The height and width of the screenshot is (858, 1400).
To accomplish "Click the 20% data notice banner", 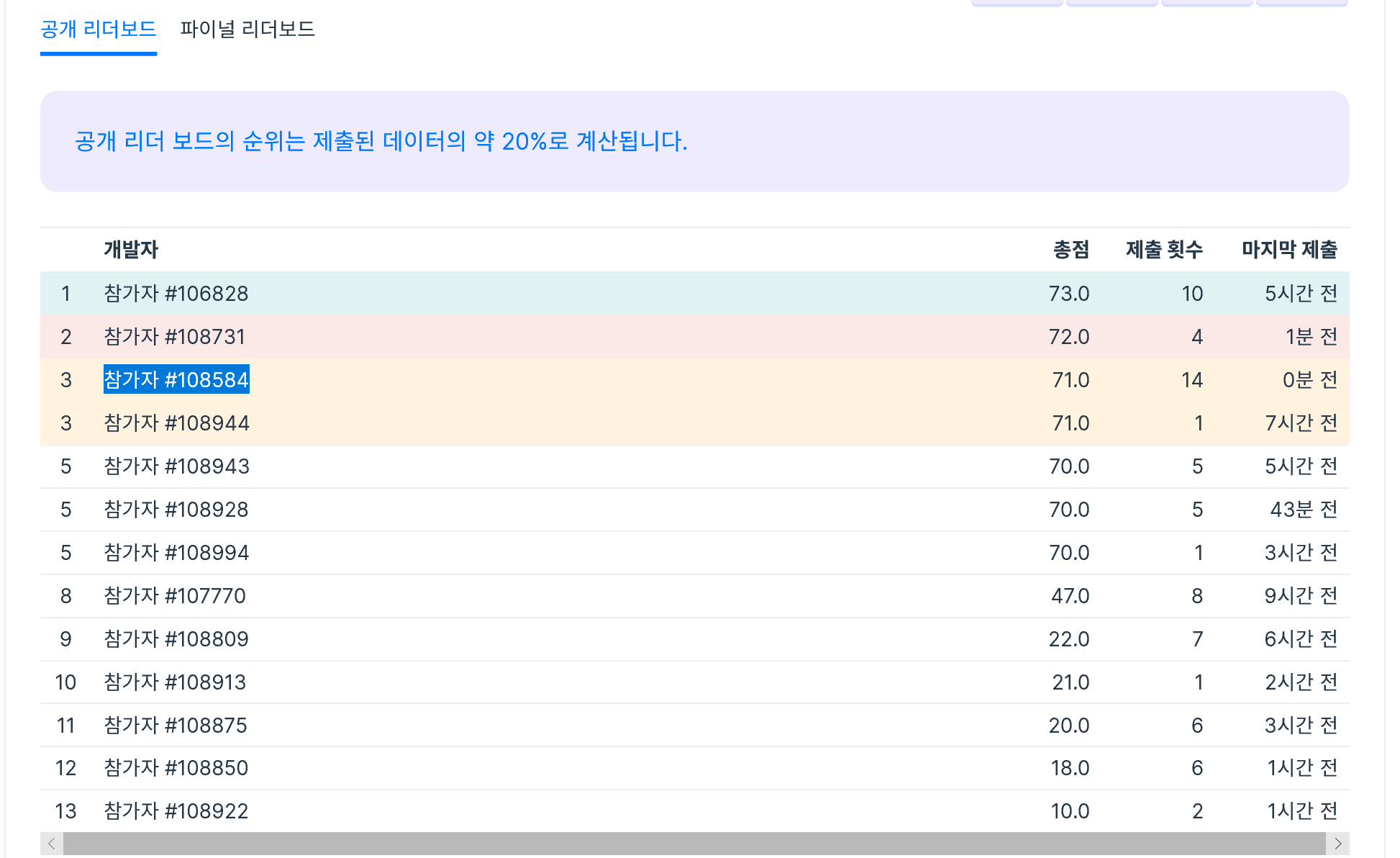I will click(381, 141).
